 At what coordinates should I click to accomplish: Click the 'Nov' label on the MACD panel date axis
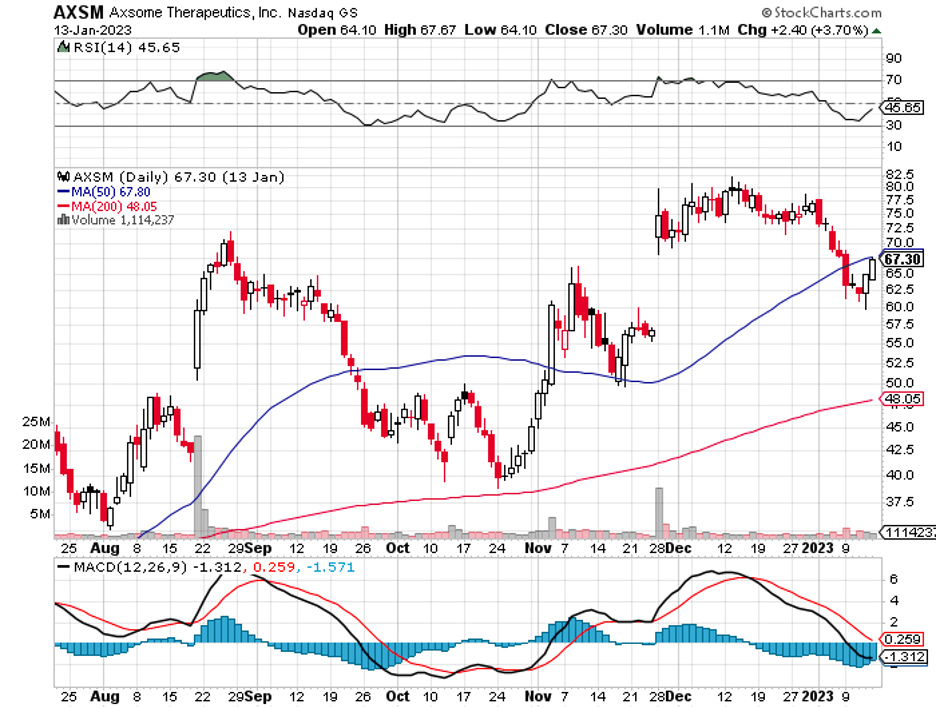(538, 696)
